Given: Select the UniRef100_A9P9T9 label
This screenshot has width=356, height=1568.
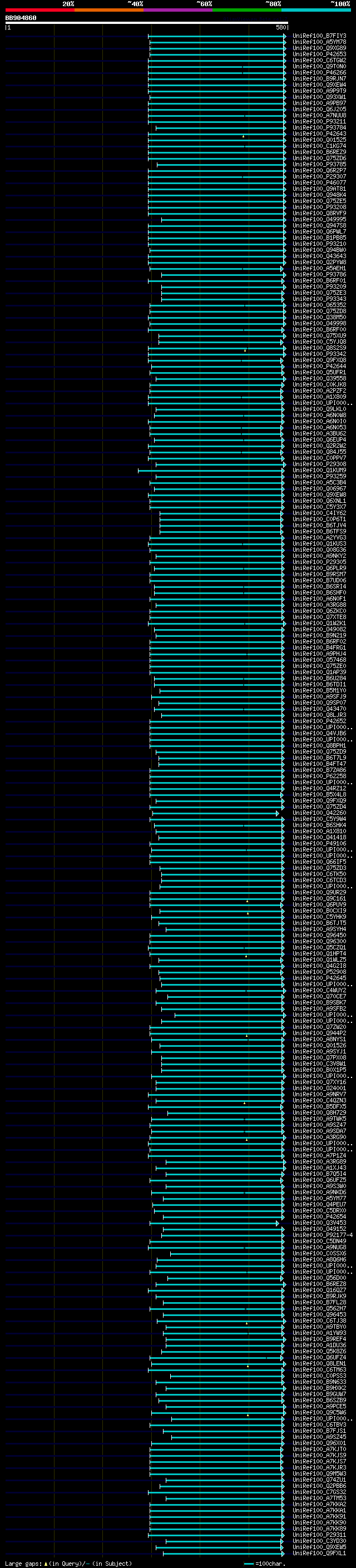Looking at the screenshot, I should tap(319, 91).
